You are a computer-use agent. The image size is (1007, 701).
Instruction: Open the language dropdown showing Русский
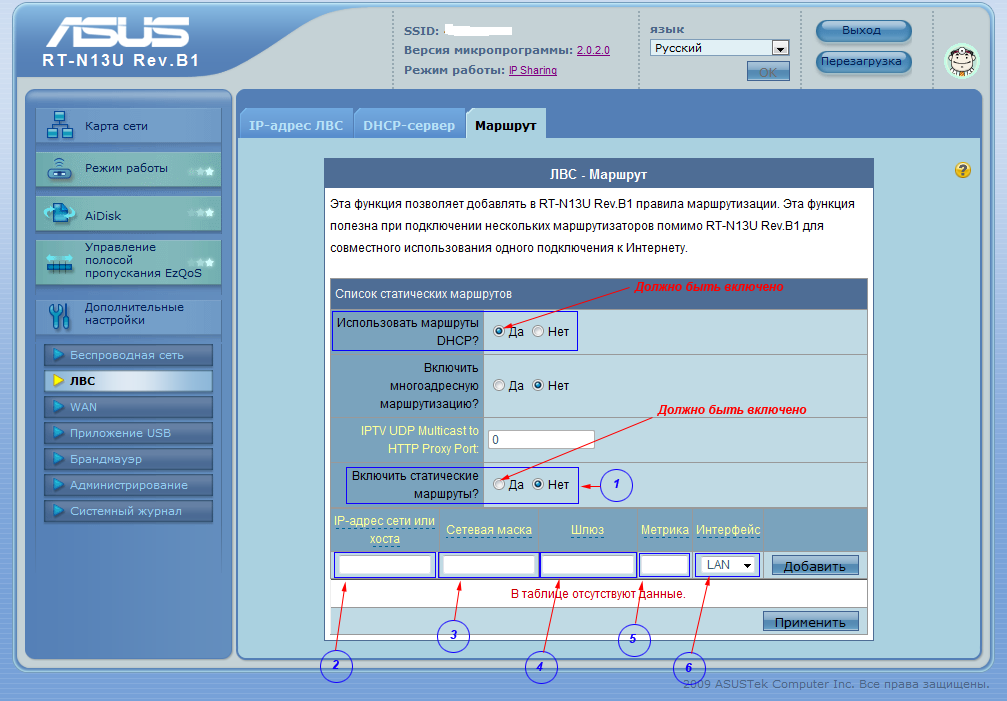[x=719, y=48]
